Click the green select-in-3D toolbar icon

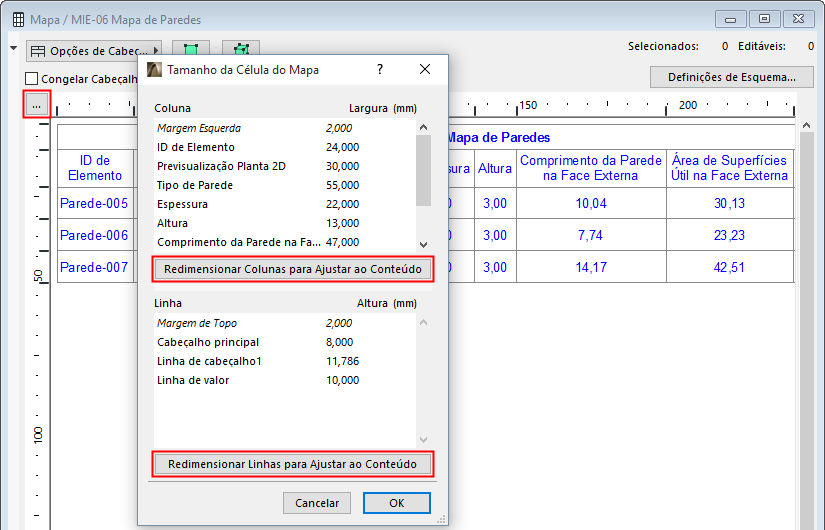click(241, 49)
